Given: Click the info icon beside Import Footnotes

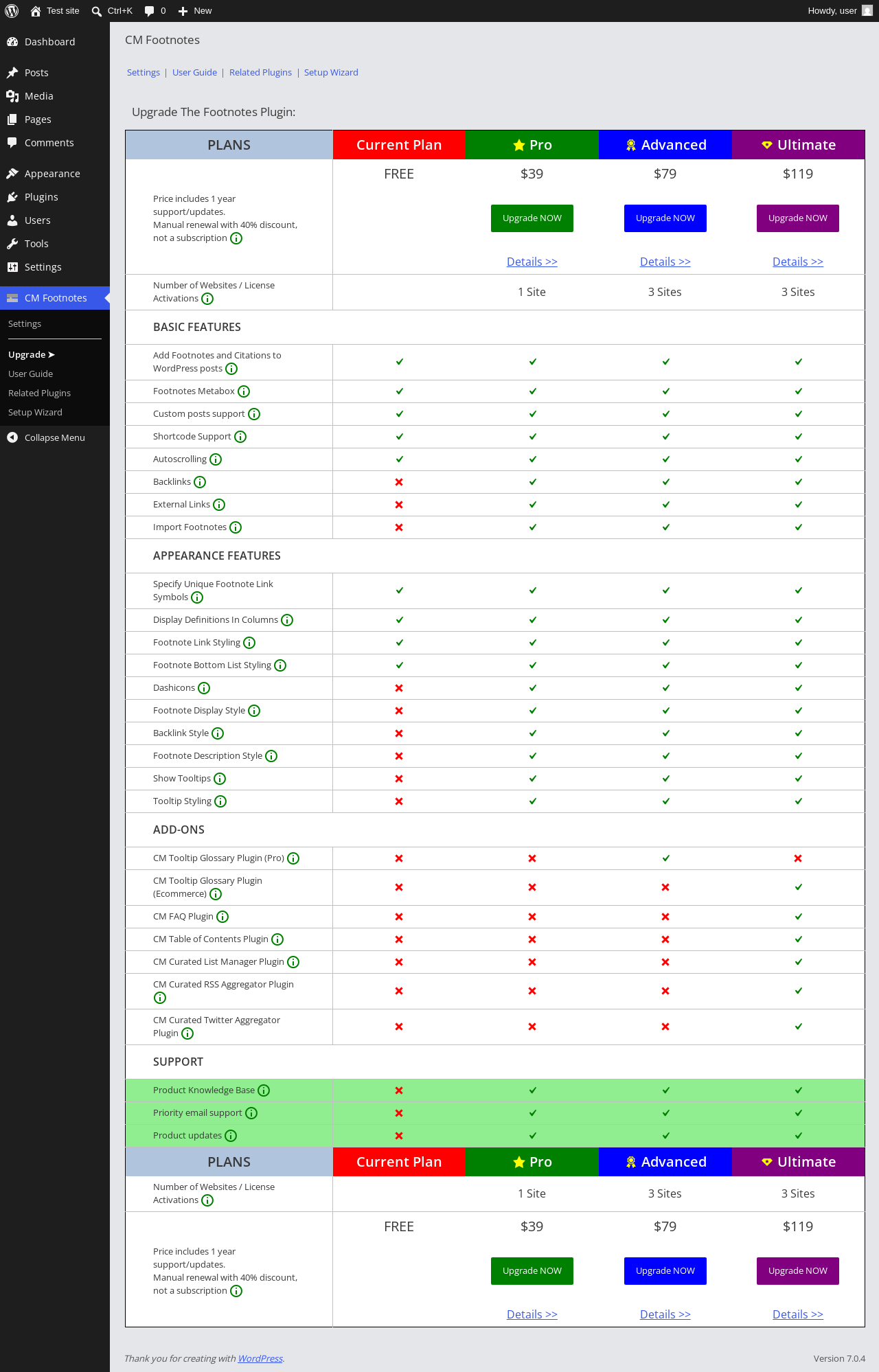Looking at the screenshot, I should tap(236, 527).
